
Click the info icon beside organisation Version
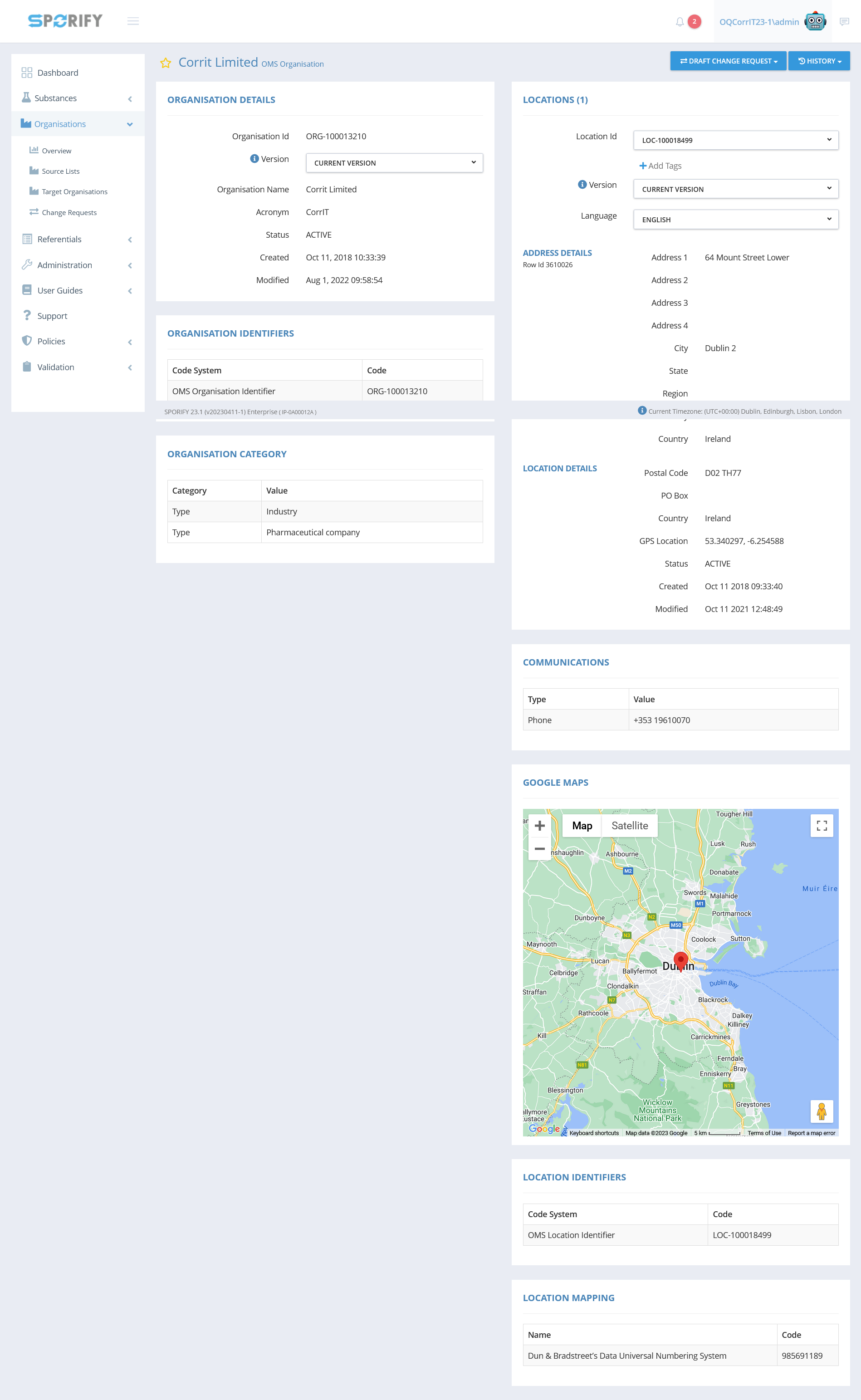pos(254,159)
